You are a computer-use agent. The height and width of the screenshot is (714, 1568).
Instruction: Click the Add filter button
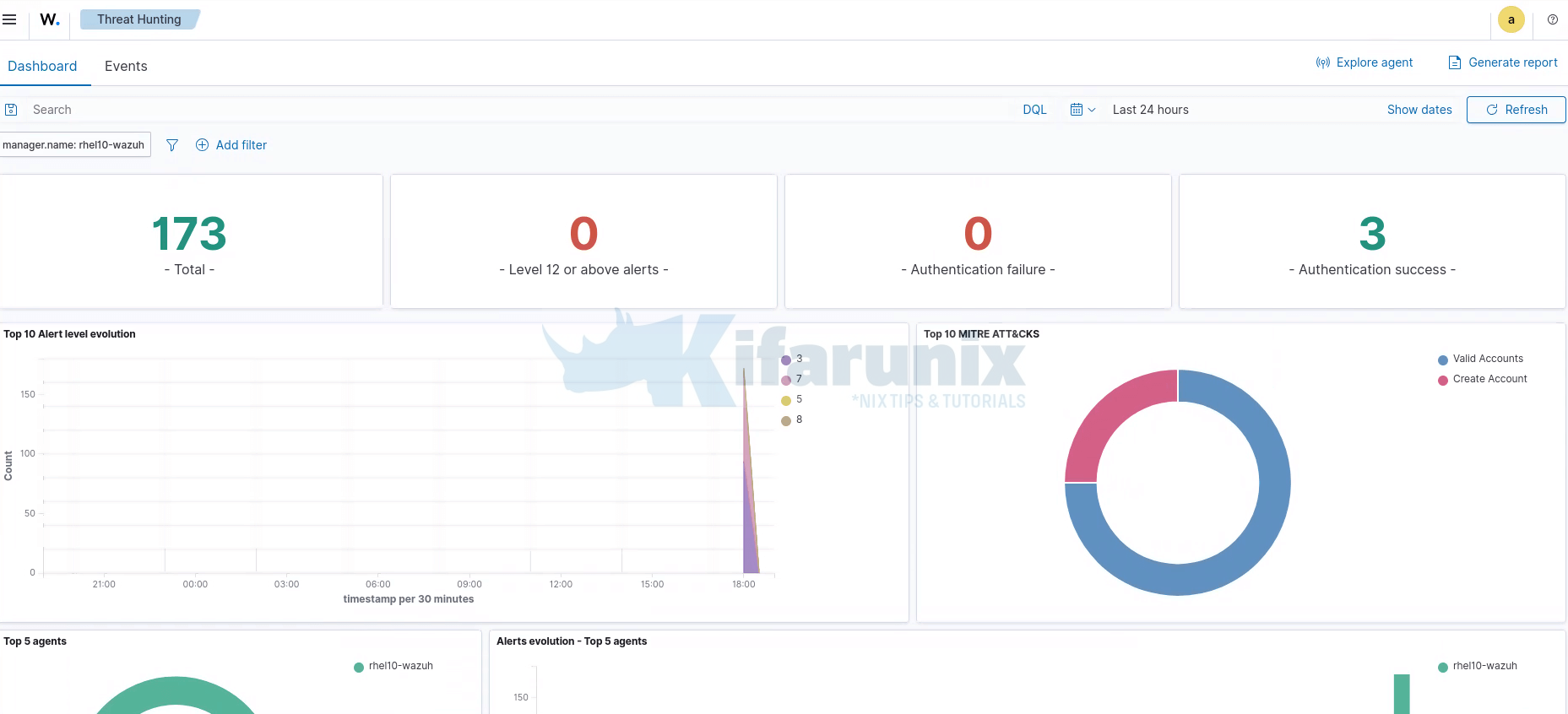tap(231, 145)
